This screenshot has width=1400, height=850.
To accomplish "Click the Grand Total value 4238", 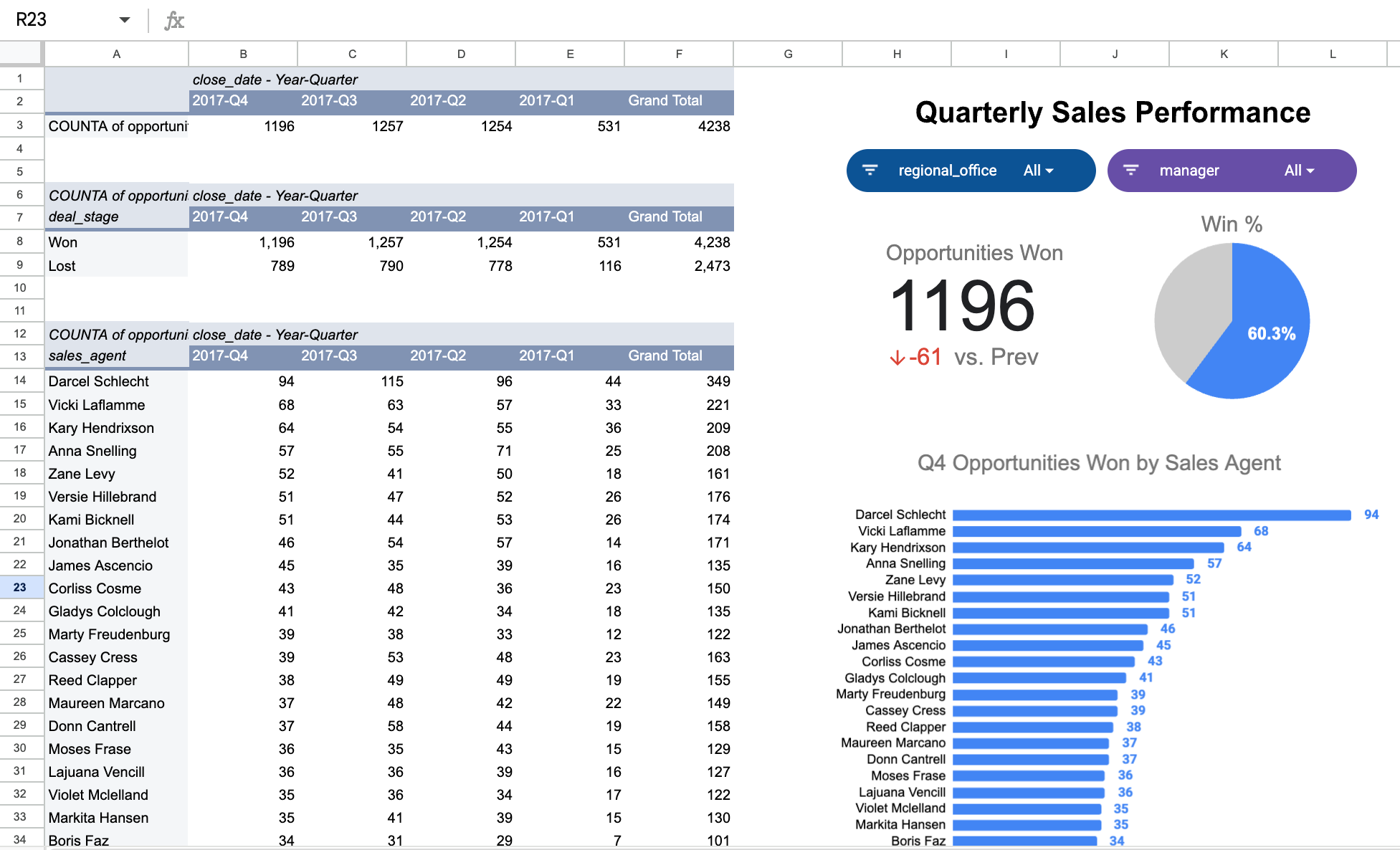I will pyautogui.click(x=715, y=126).
